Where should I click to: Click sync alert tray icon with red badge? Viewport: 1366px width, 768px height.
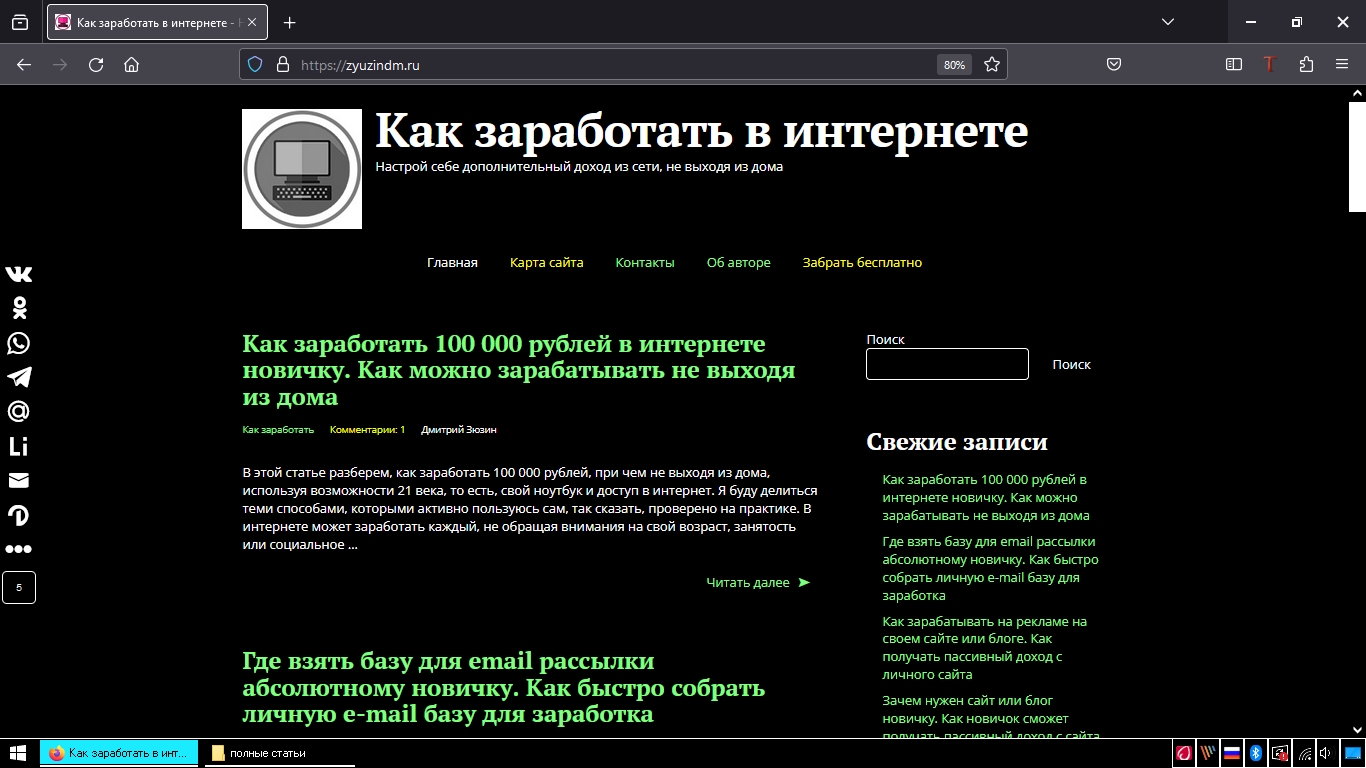pos(1280,753)
